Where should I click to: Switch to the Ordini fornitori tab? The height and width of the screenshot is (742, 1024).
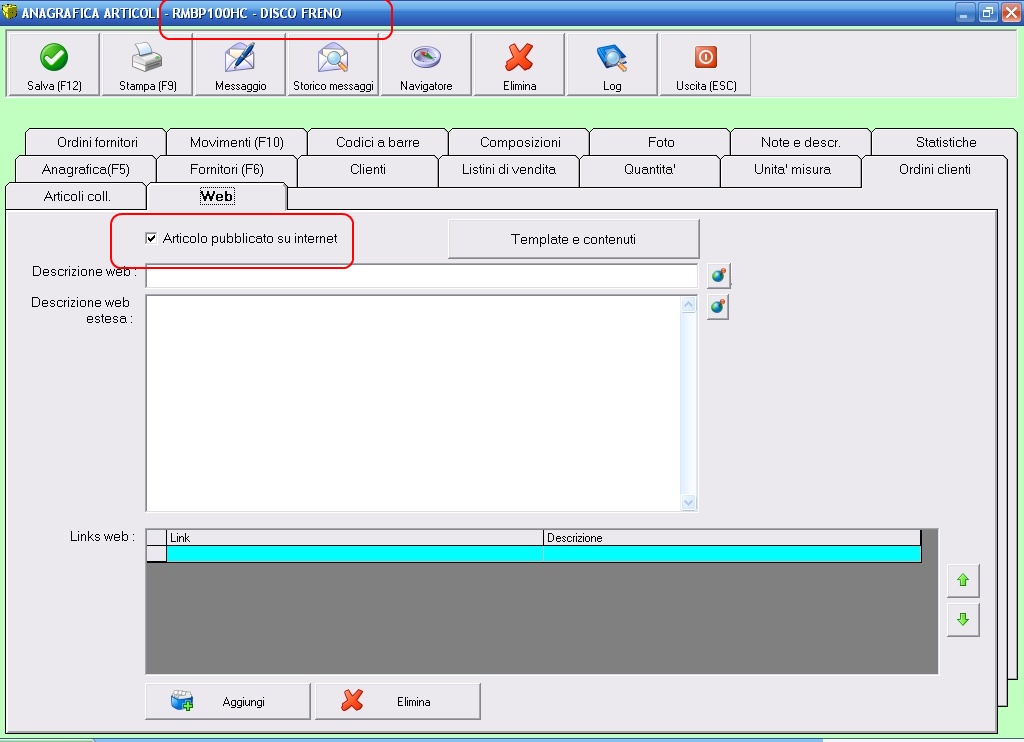(97, 142)
